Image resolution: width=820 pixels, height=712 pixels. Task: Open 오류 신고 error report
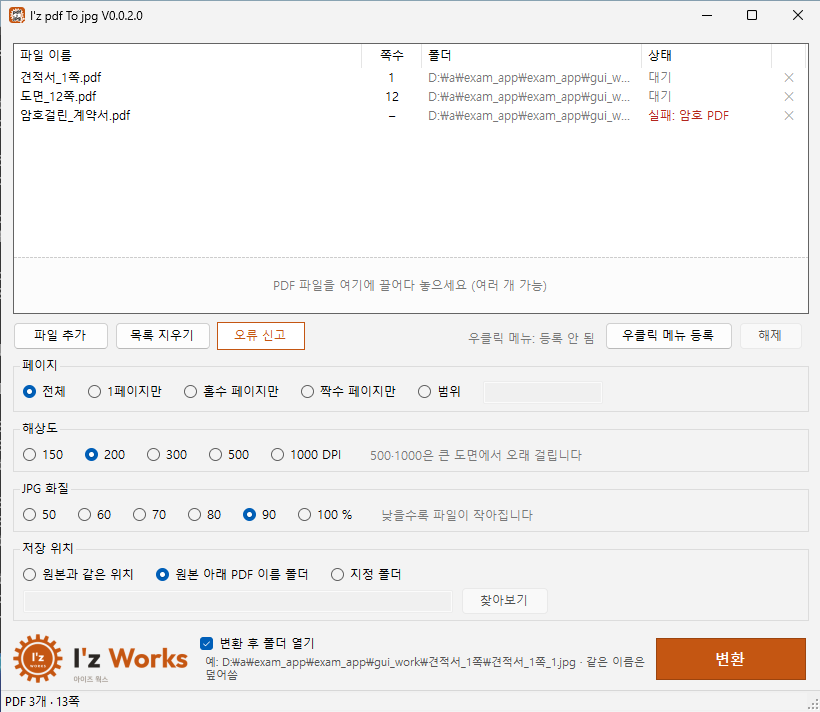pos(260,335)
